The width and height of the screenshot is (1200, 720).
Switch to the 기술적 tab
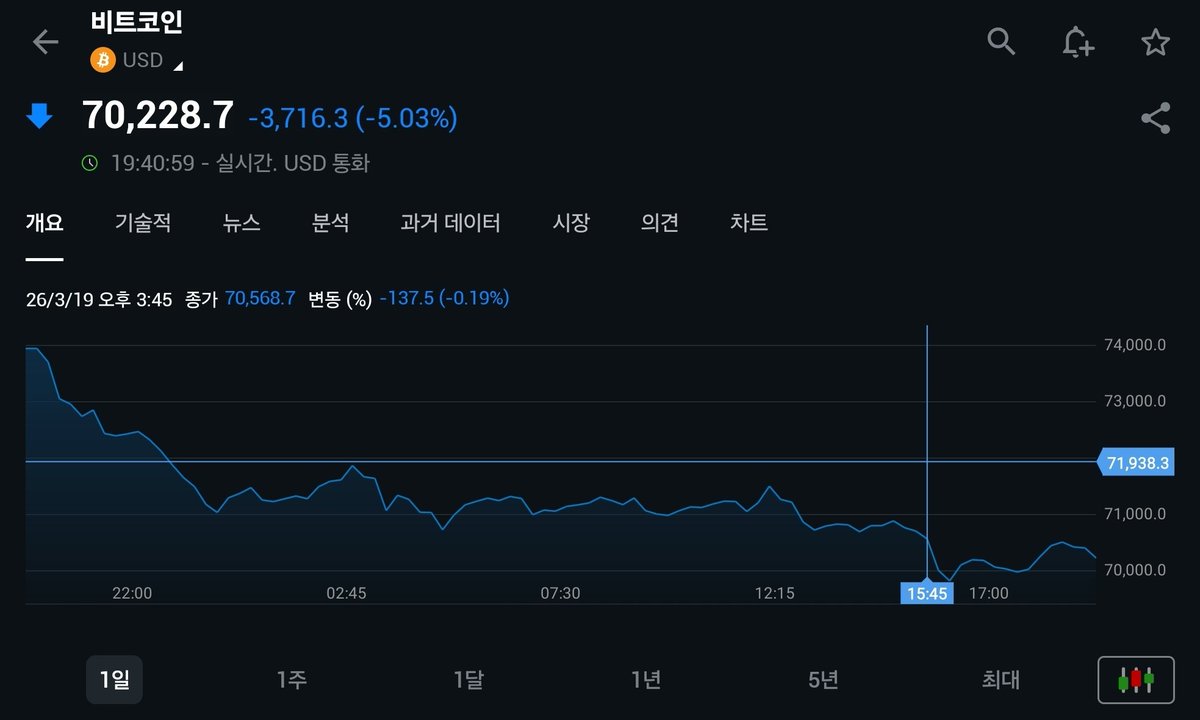(x=141, y=224)
